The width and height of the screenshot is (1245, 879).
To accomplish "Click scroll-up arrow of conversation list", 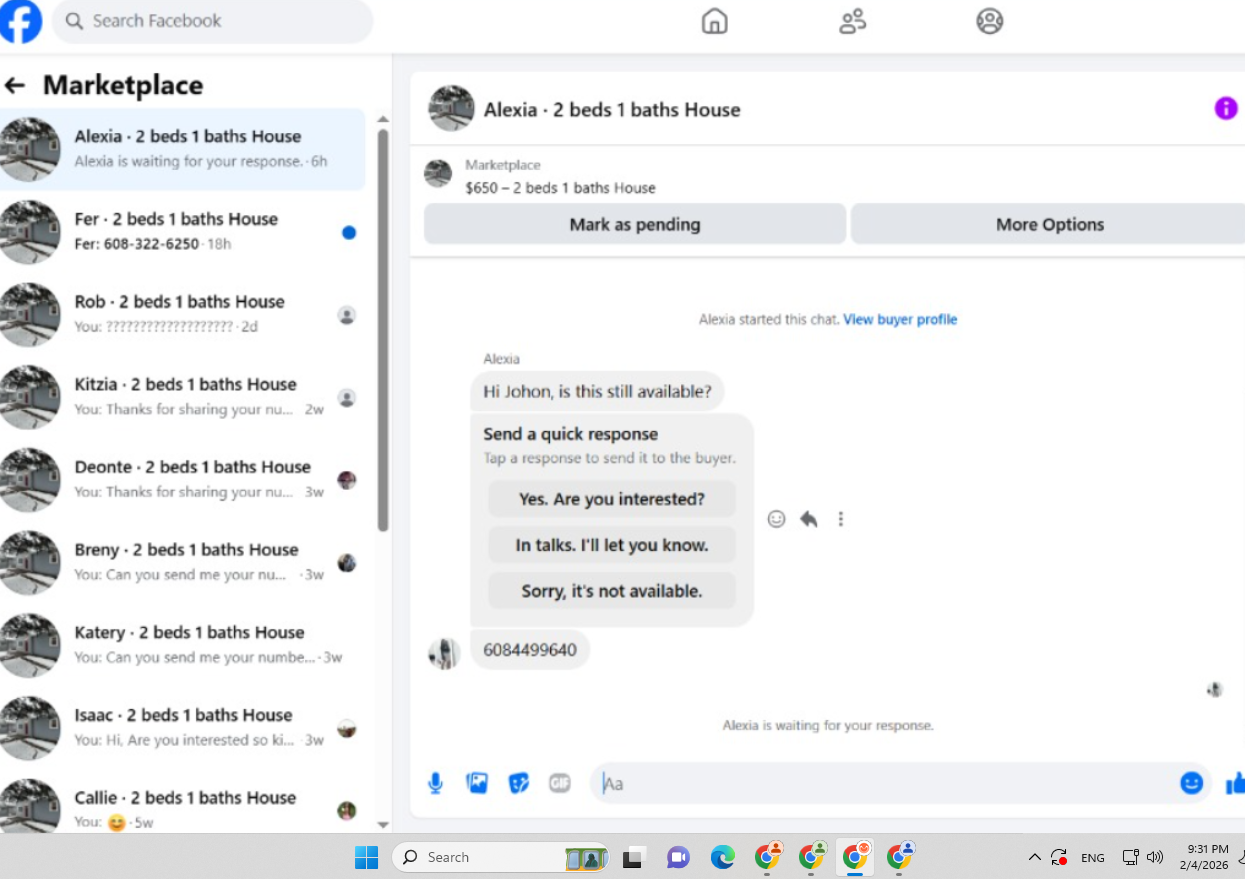I will click(x=383, y=119).
